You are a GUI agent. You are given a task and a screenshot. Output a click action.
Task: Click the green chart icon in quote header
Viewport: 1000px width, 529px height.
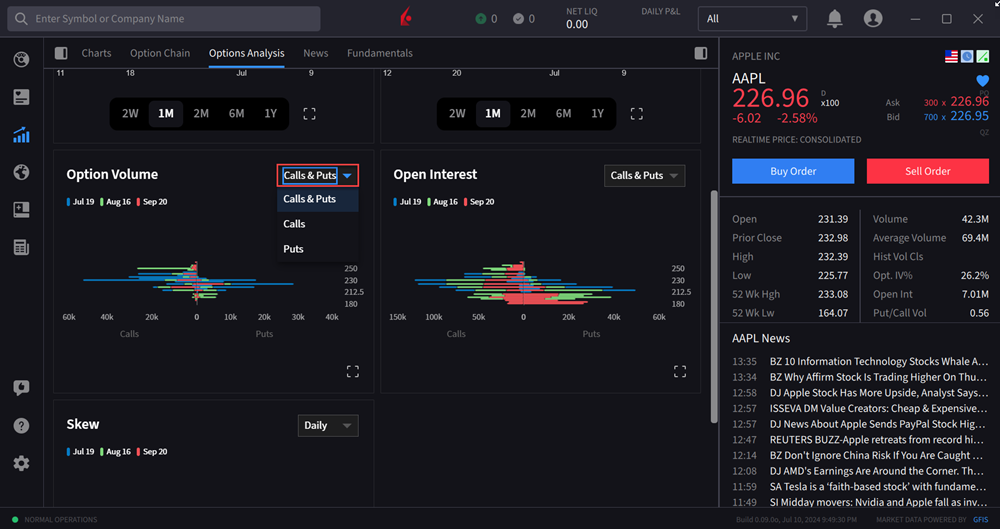(983, 57)
